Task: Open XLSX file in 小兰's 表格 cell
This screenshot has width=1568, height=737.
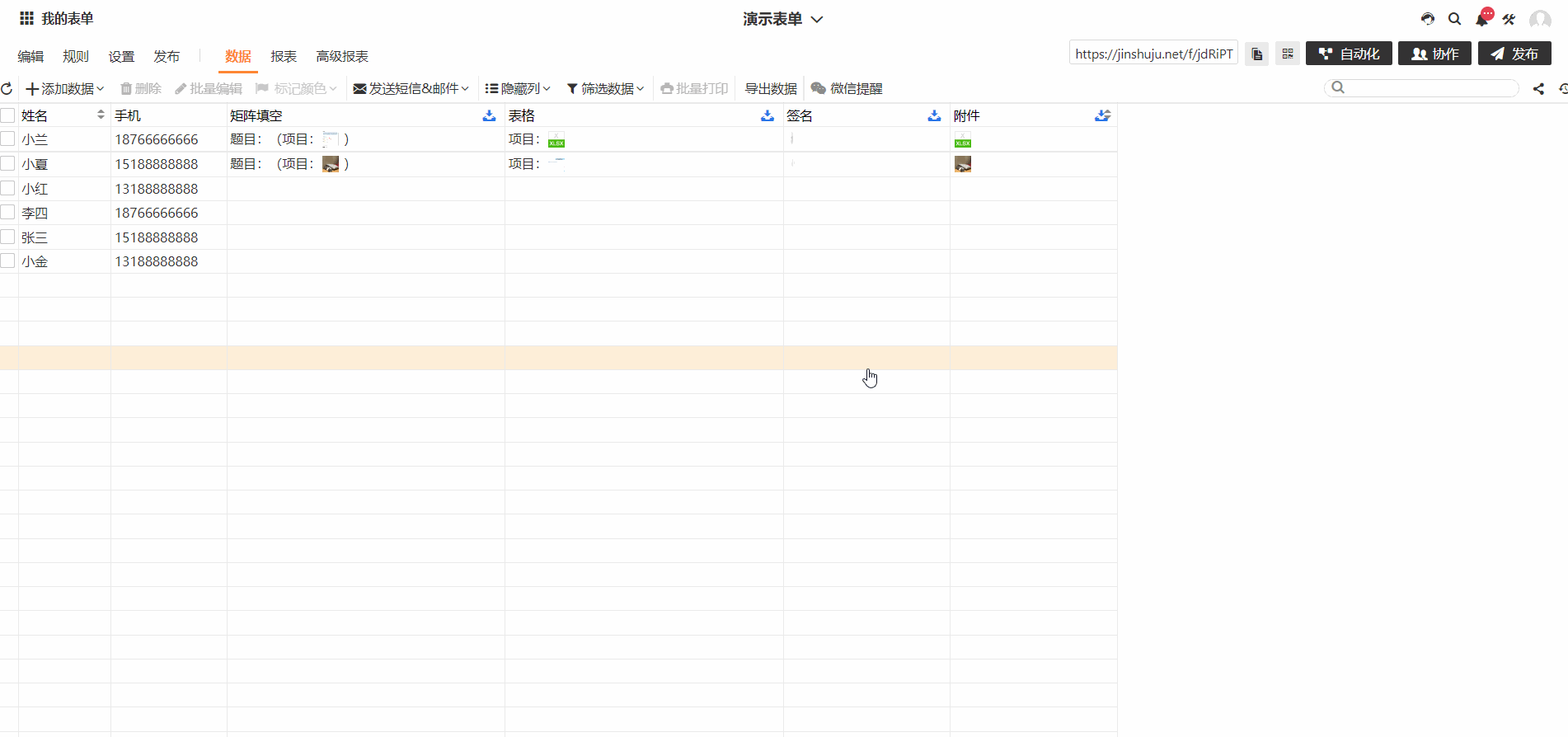Action: click(x=556, y=139)
